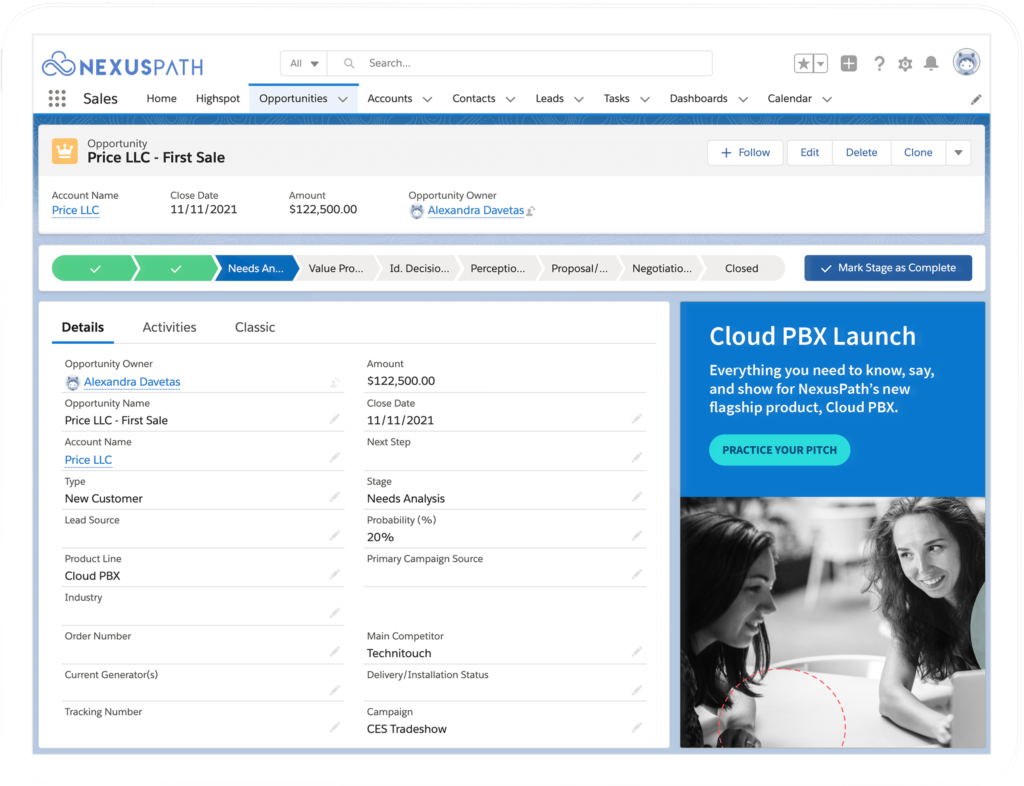Click the pencil icon for Opportunity Name

coord(334,418)
